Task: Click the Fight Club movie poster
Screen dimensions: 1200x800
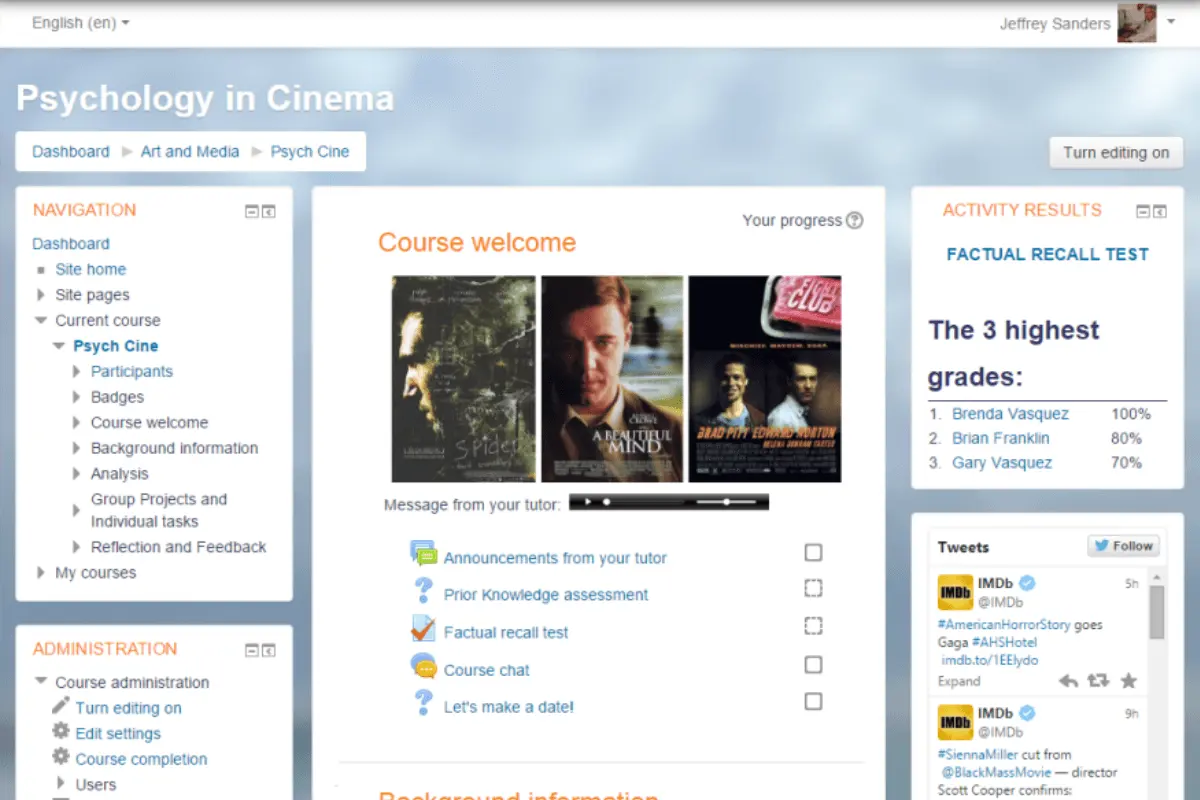Action: click(x=764, y=379)
